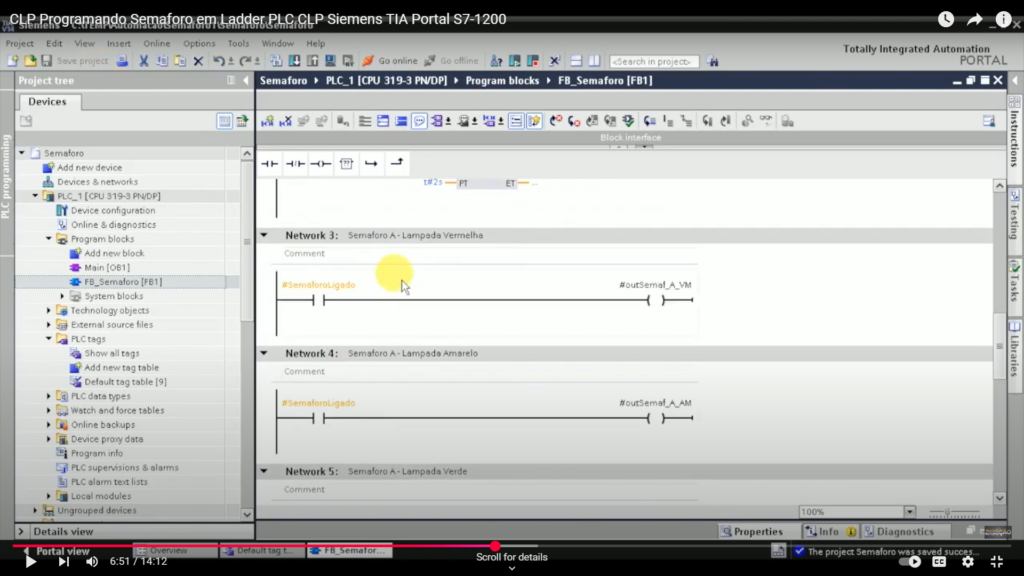Expand the Technology objects folder
The height and width of the screenshot is (576, 1024).
click(49, 310)
